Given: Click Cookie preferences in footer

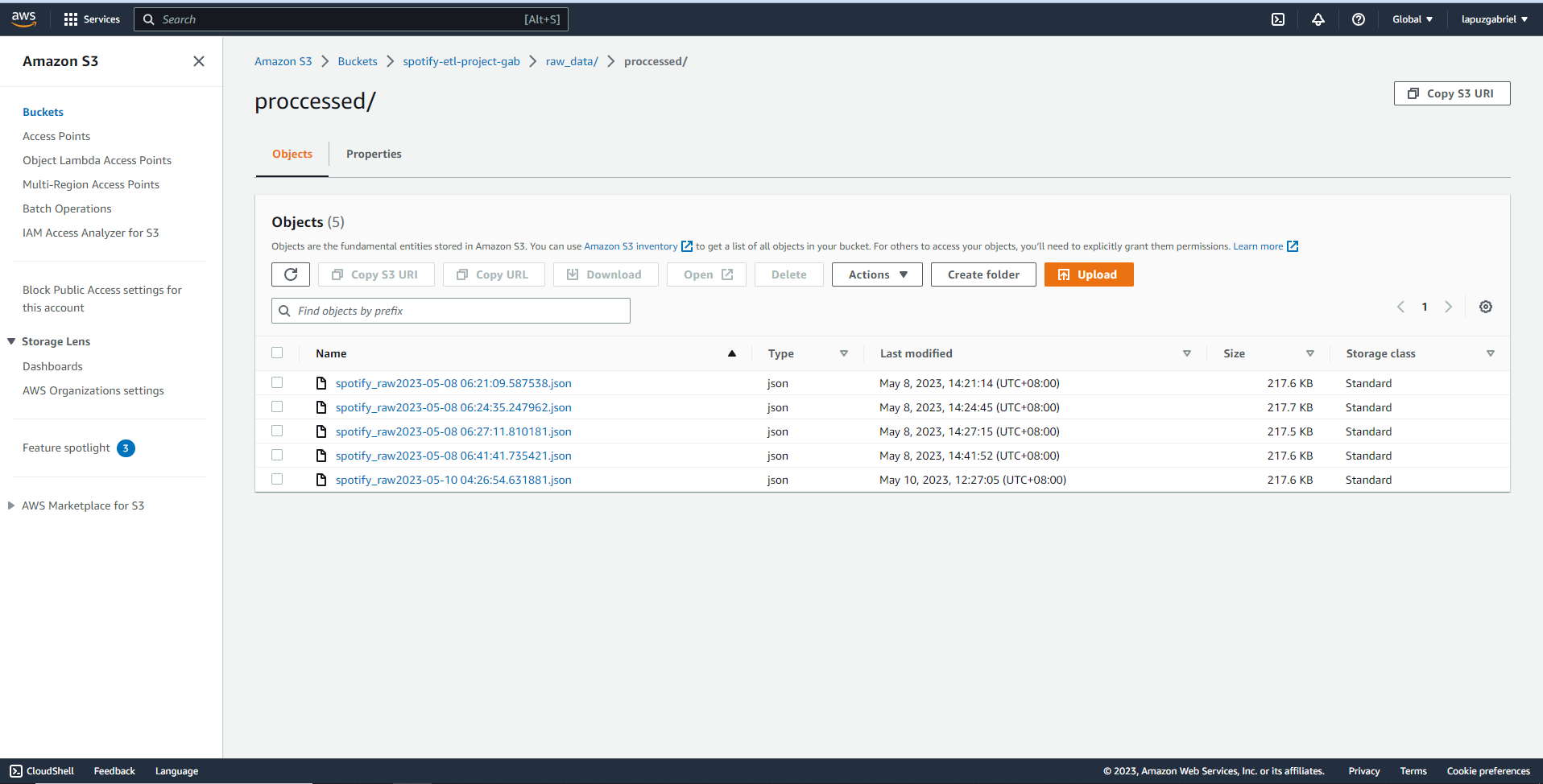Looking at the screenshot, I should tap(1488, 771).
